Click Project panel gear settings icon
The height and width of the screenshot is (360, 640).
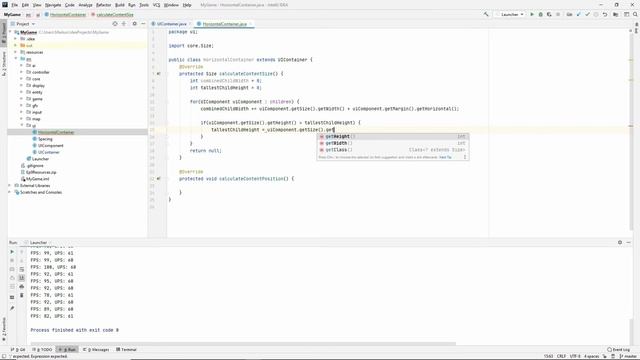(134, 24)
